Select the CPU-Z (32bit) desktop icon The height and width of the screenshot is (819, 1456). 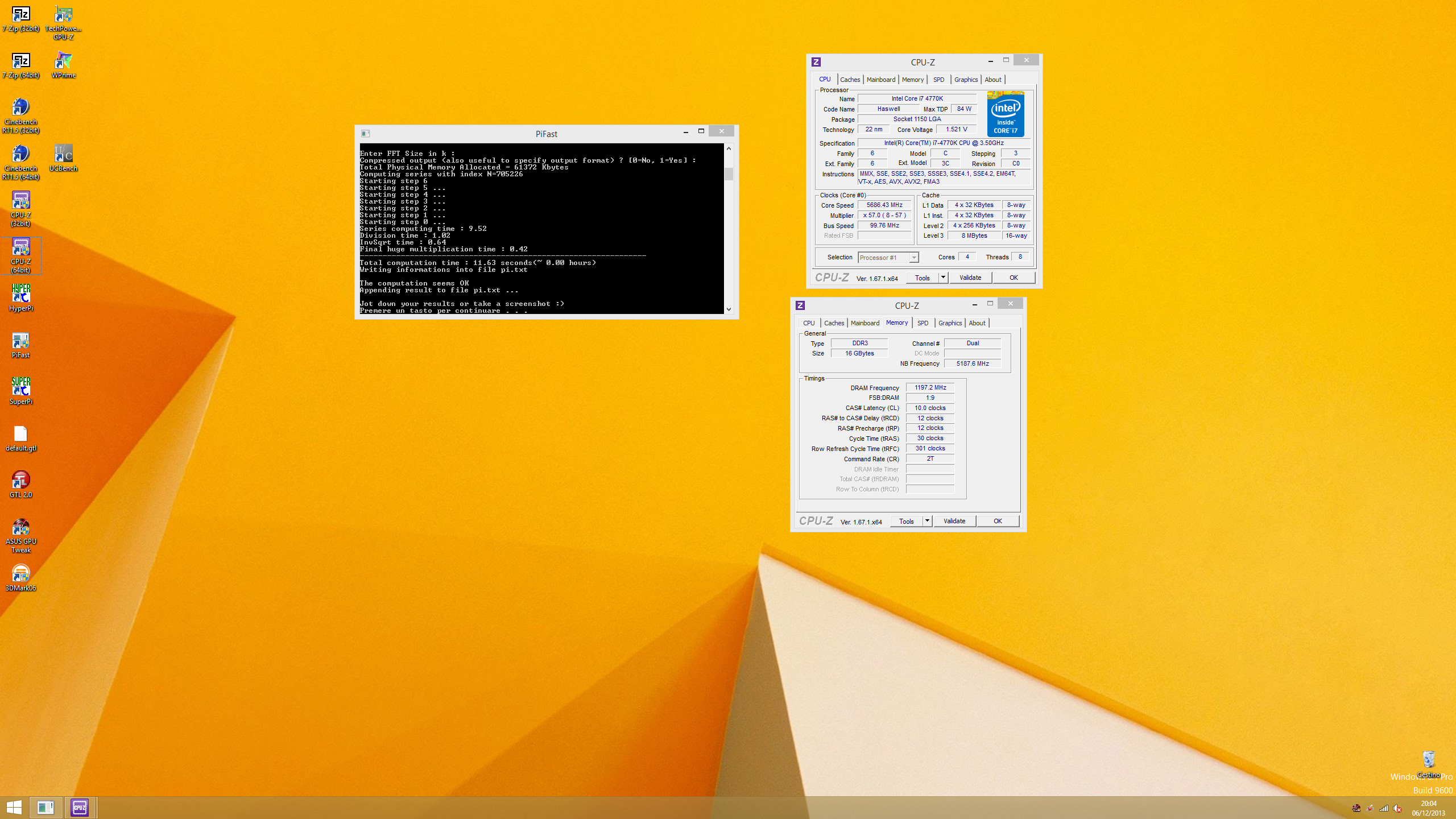(x=20, y=209)
